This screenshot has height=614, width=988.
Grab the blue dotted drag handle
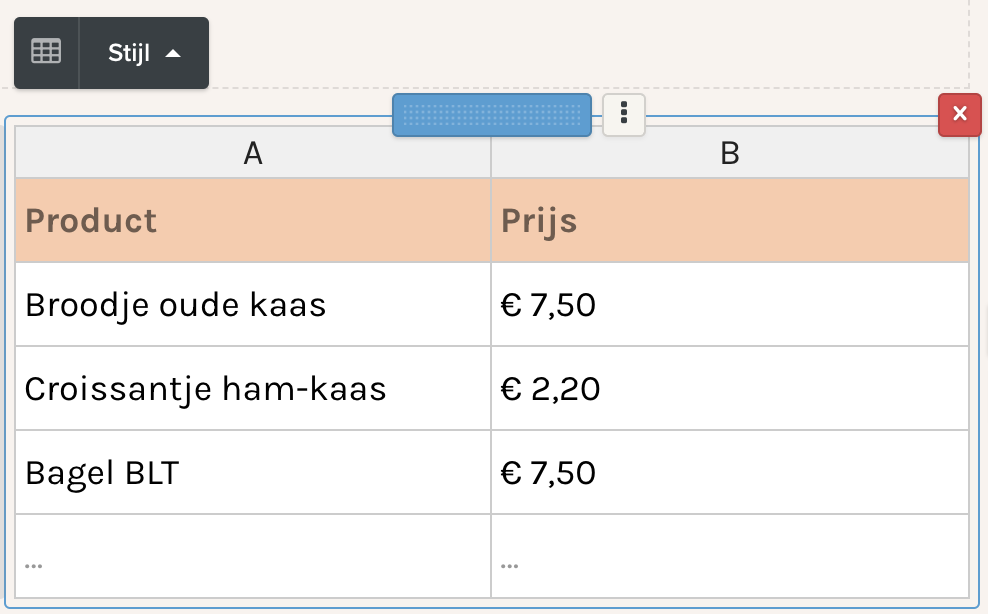tap(491, 115)
